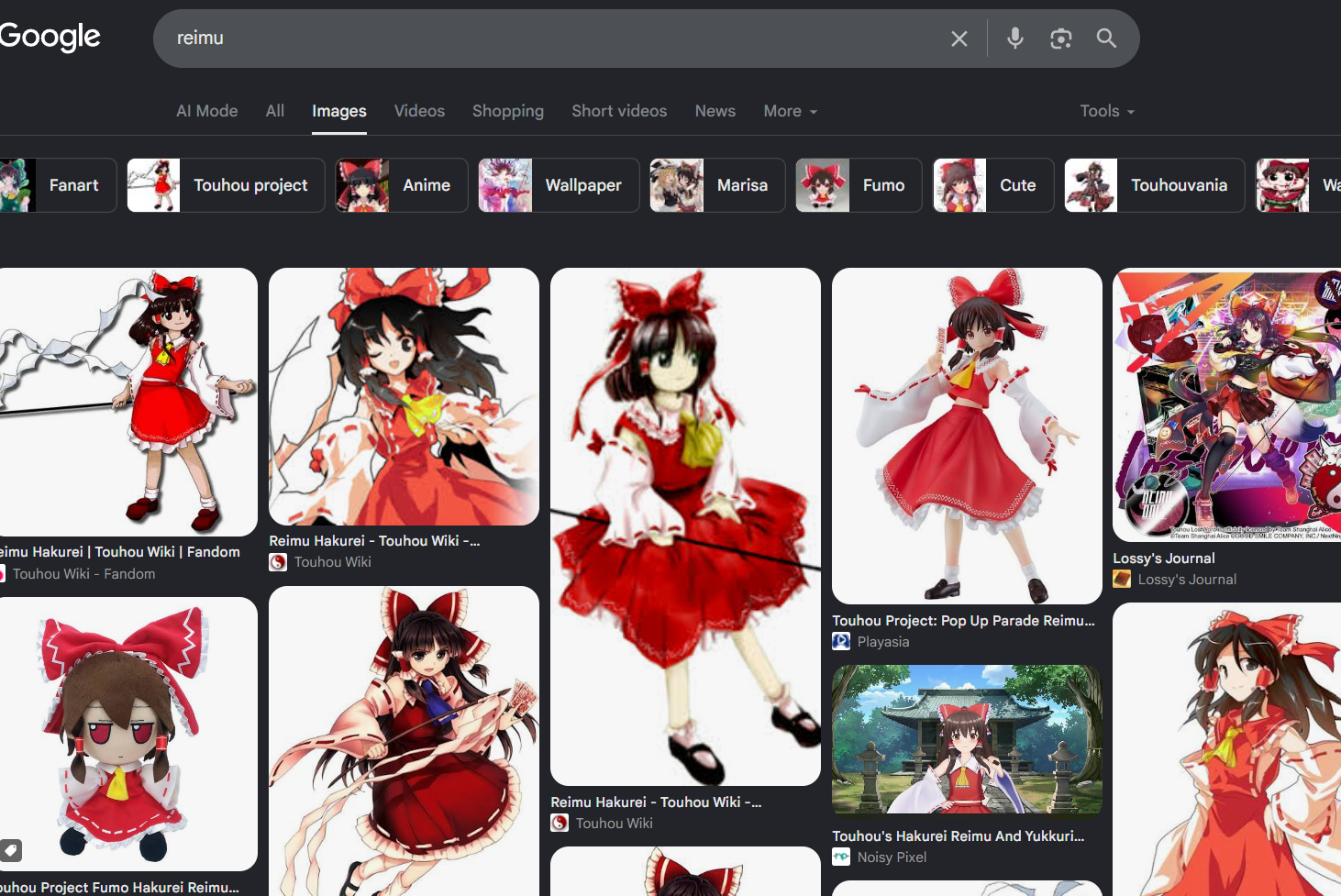Open the Reimu shrine background thumbnail

(967, 739)
